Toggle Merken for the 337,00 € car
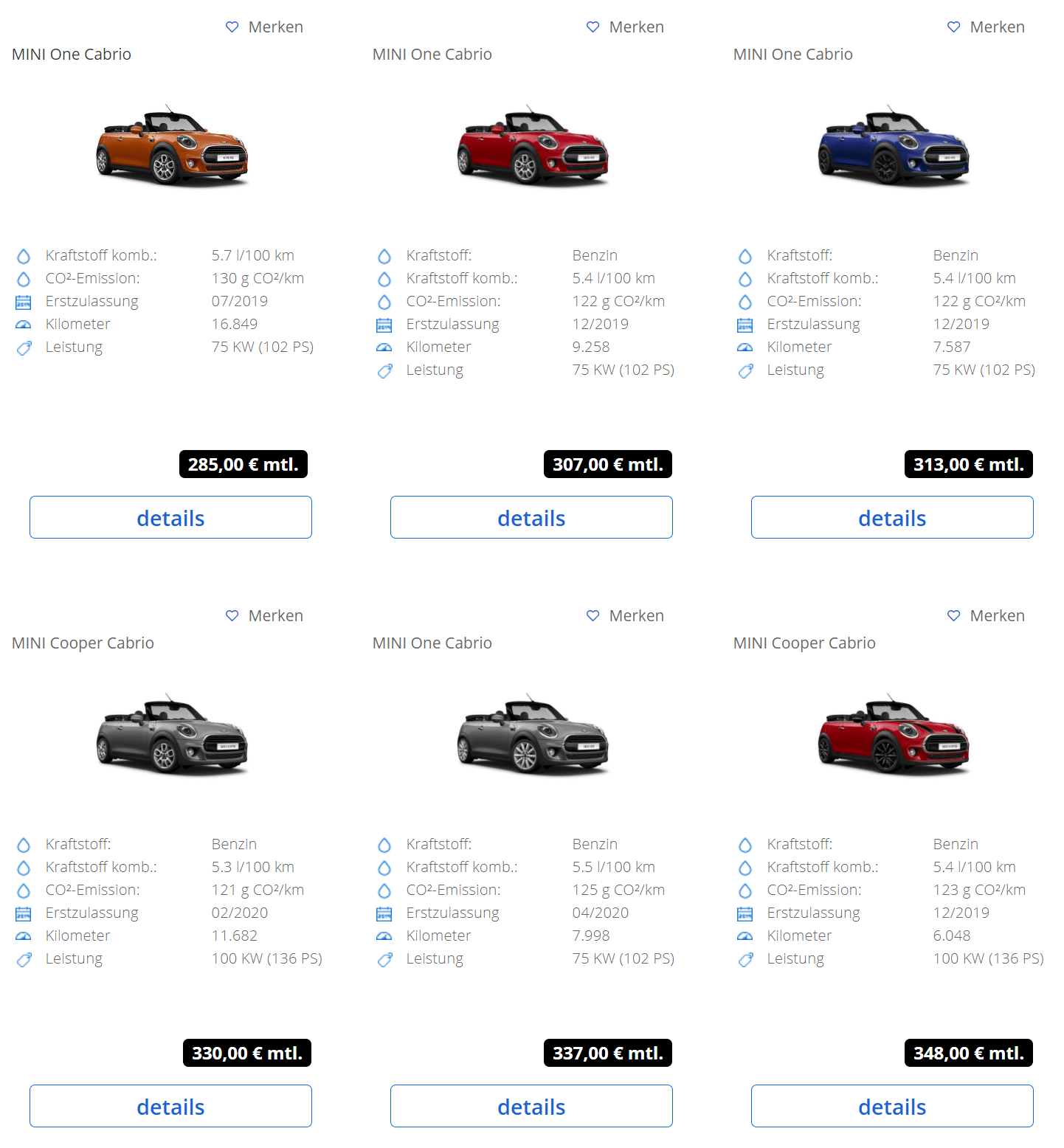 click(x=625, y=615)
